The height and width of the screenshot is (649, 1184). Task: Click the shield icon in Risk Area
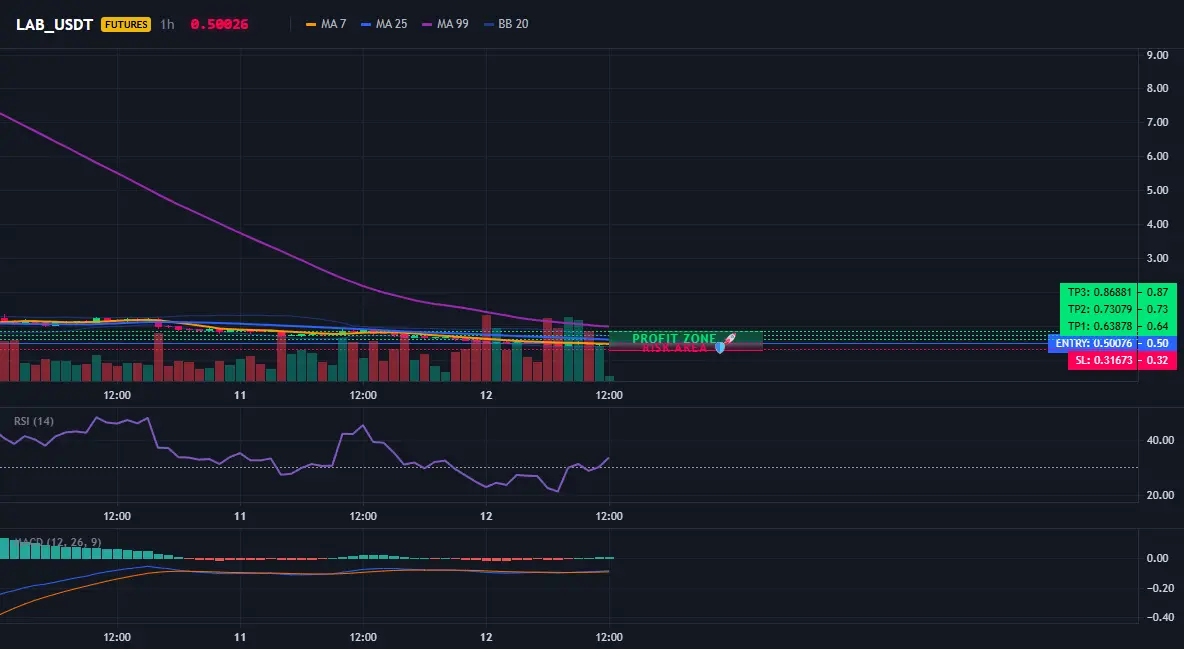click(720, 348)
